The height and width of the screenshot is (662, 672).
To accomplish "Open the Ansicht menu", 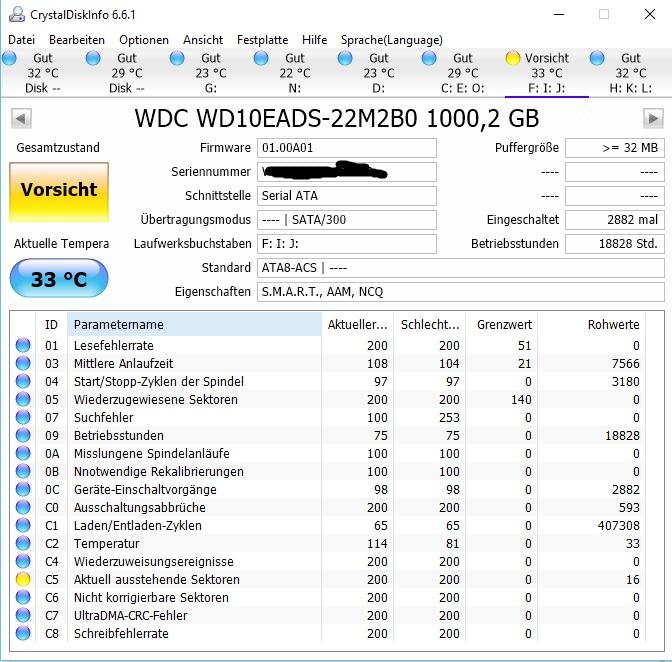I will point(203,40).
